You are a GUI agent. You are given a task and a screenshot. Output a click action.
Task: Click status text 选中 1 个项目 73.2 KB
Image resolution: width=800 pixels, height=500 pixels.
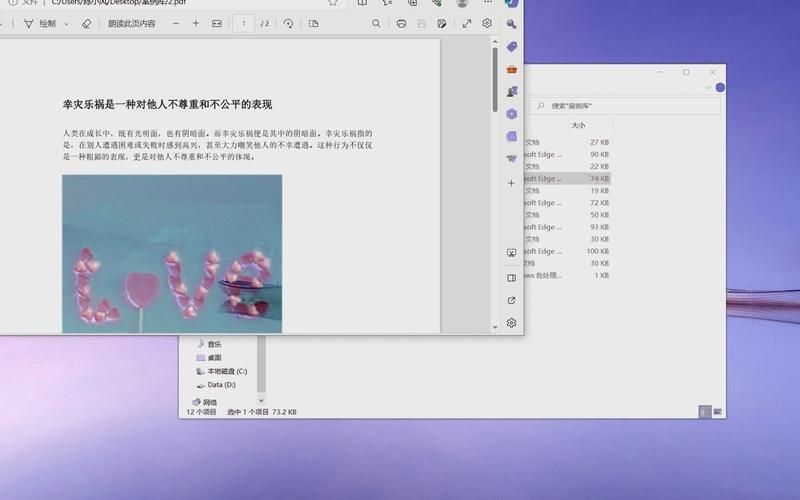(262, 412)
